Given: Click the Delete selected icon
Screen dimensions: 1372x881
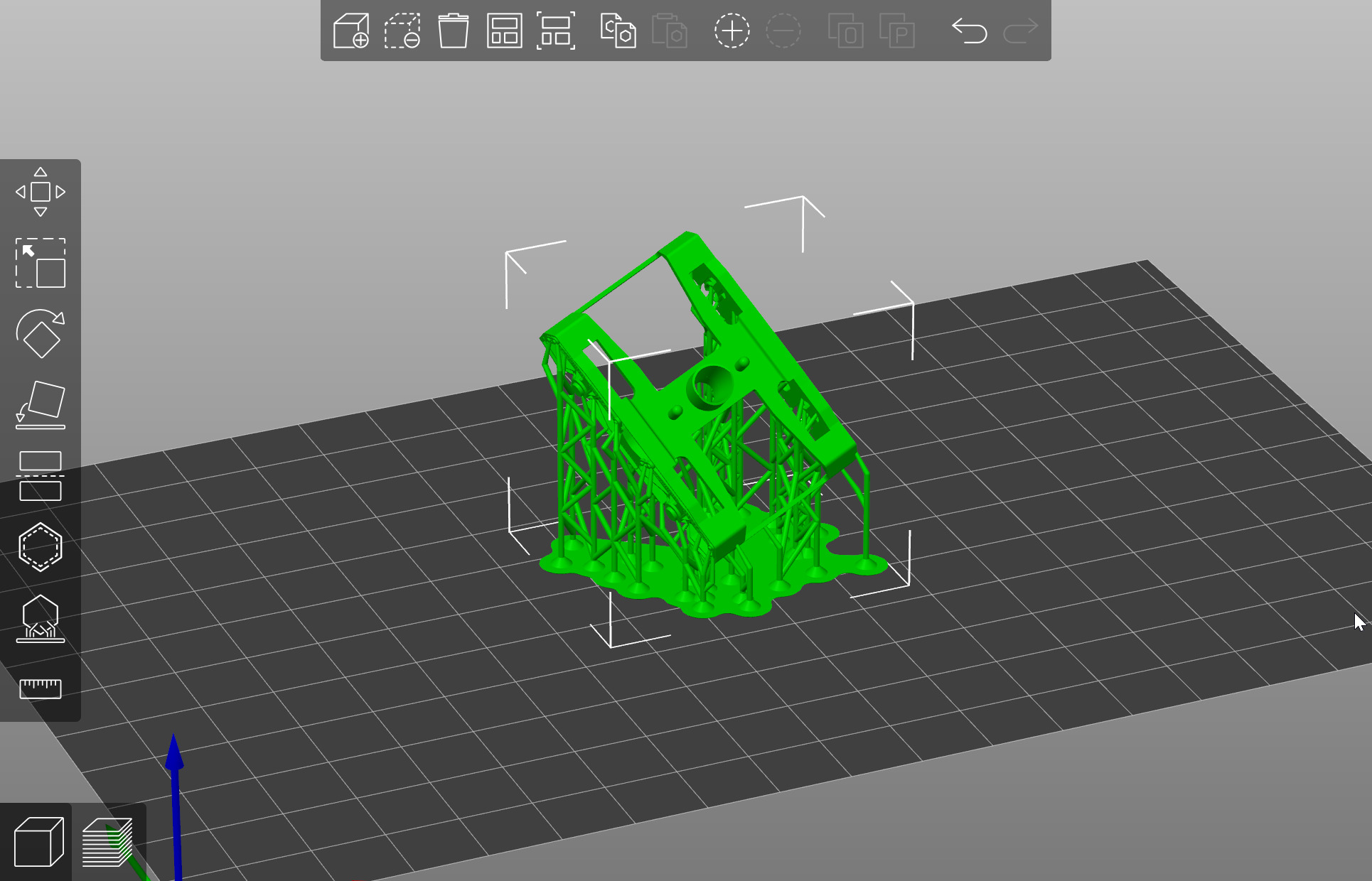Looking at the screenshot, I should (402, 31).
